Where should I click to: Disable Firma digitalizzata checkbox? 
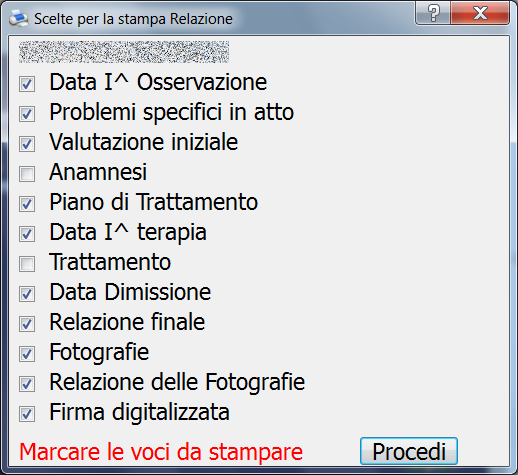point(27,414)
